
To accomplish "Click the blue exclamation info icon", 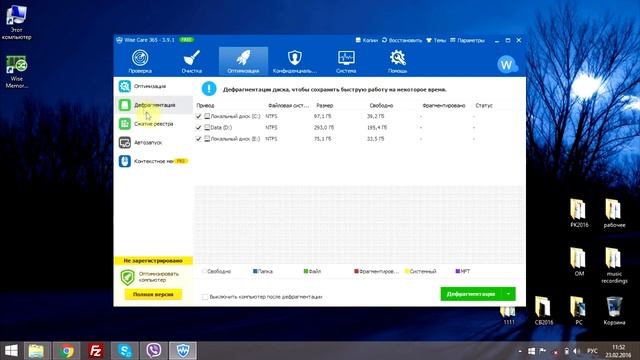I will pos(209,89).
